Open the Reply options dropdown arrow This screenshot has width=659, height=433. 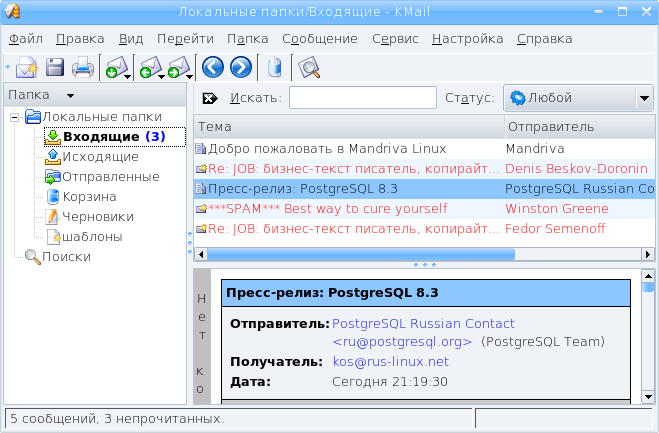pos(161,77)
